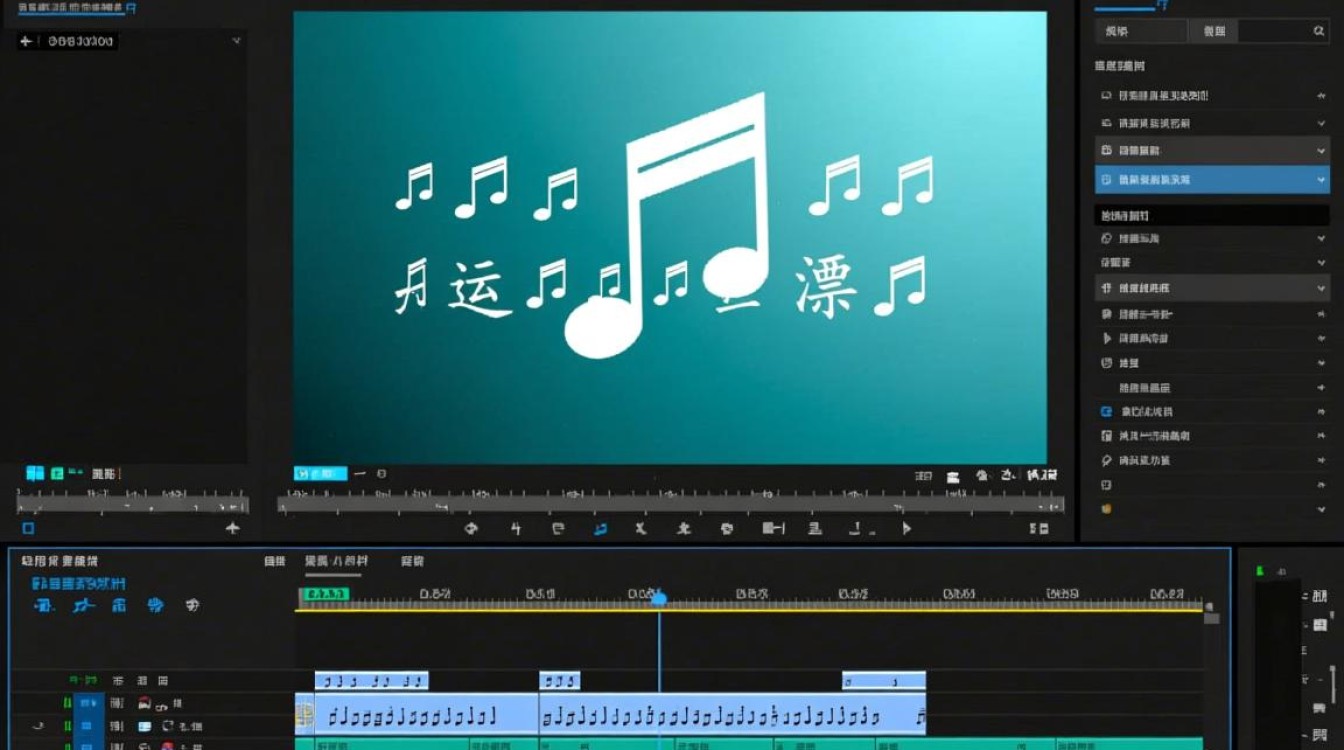This screenshot has height=750, width=1344.
Task: Click the audio level meter at timeline right
Action: click(1276, 665)
